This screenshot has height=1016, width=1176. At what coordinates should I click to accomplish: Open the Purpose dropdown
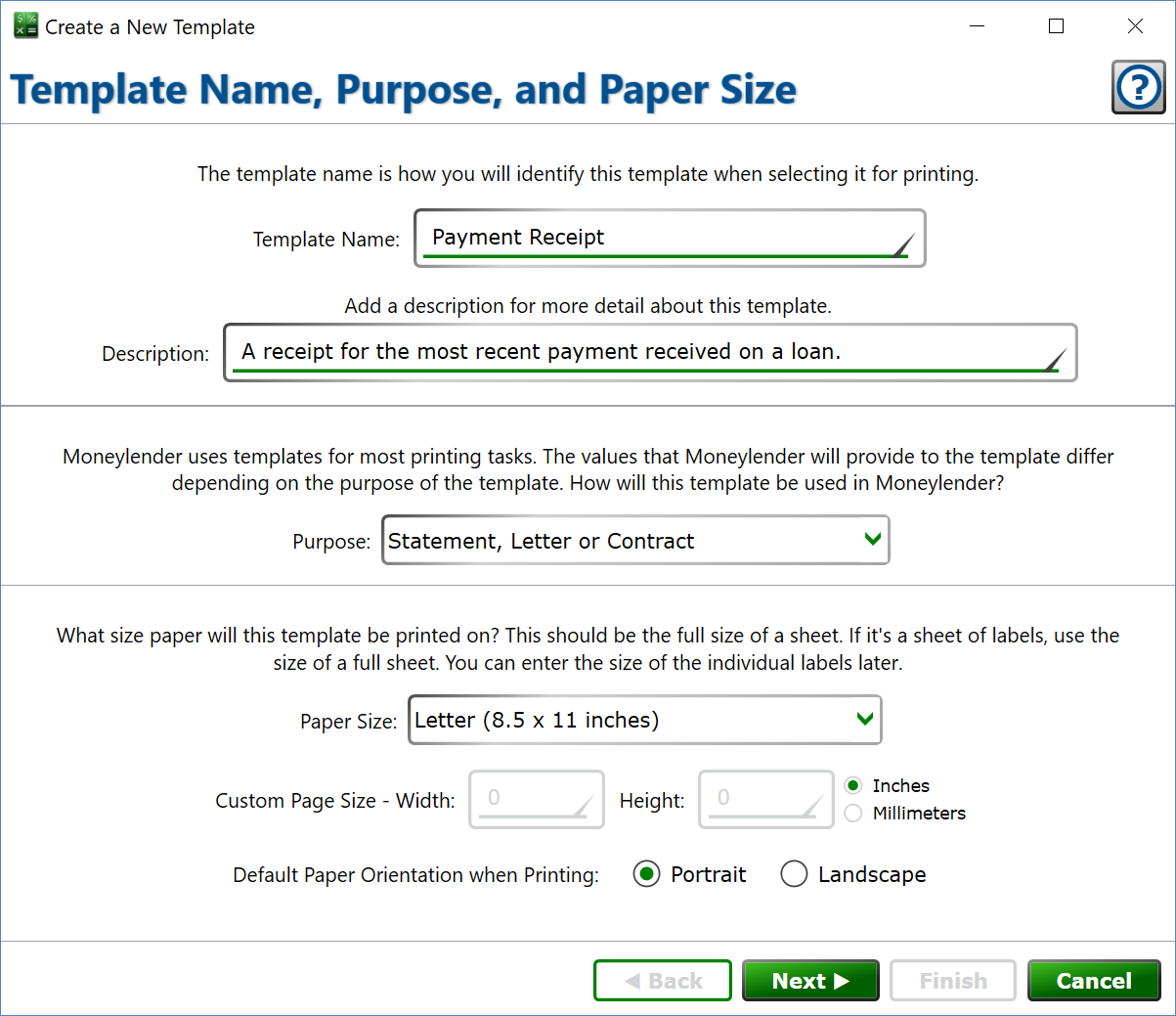click(635, 540)
